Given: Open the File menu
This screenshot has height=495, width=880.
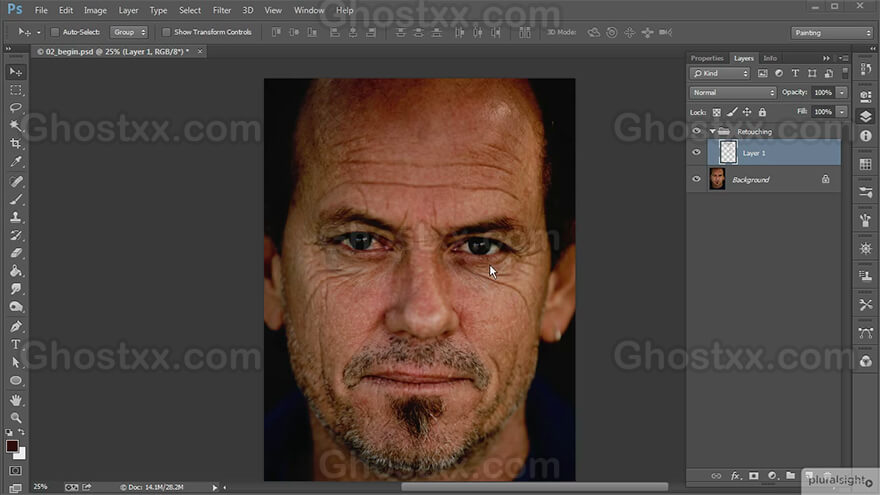Looking at the screenshot, I should pyautogui.click(x=41, y=10).
